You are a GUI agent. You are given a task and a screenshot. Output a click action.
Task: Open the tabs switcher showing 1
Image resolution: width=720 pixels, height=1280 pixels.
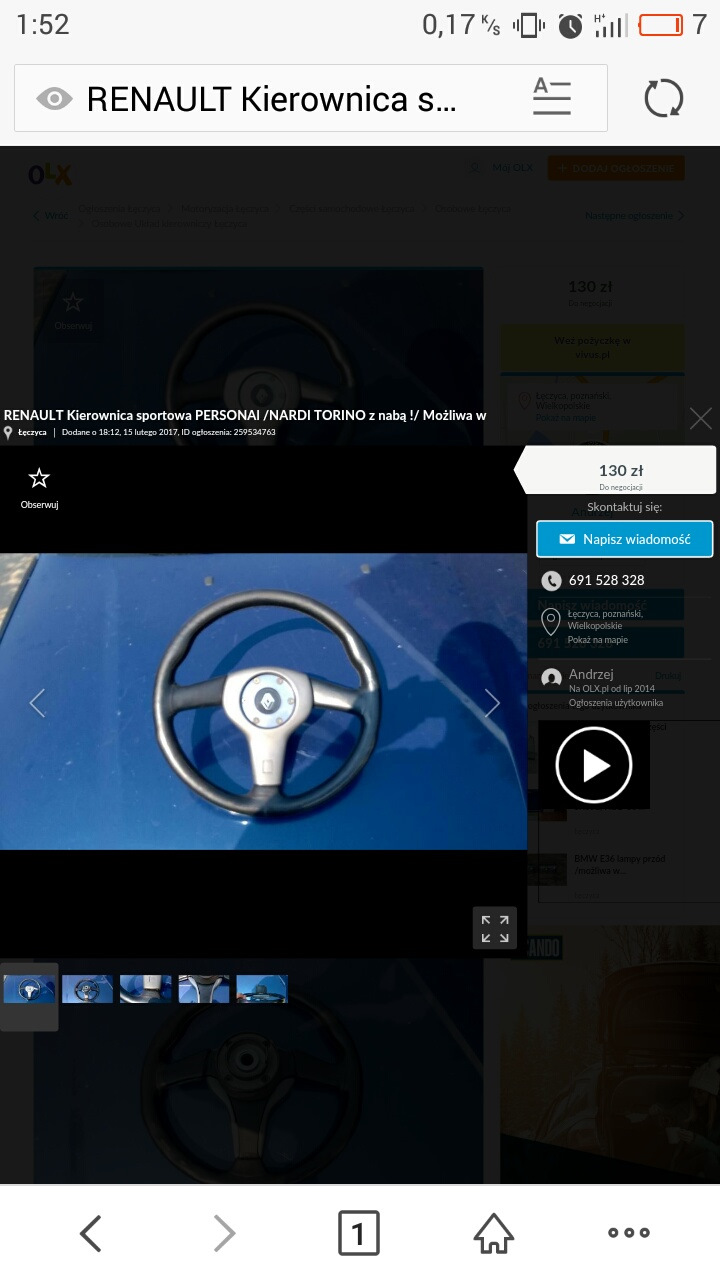[359, 1233]
